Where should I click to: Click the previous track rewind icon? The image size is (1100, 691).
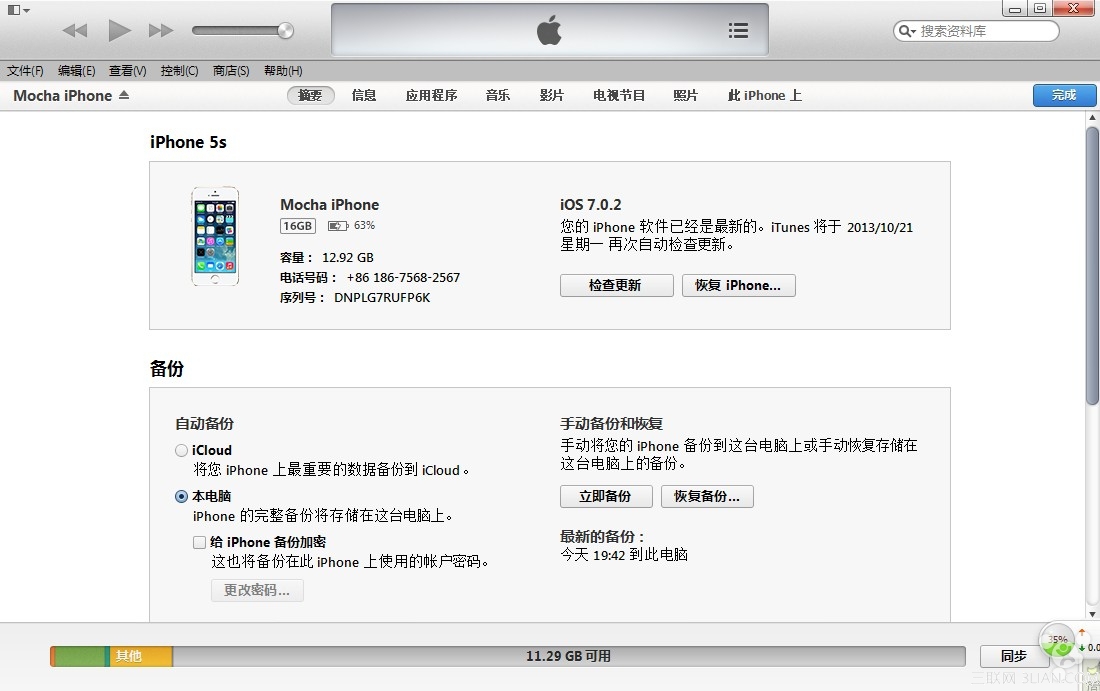[x=74, y=30]
